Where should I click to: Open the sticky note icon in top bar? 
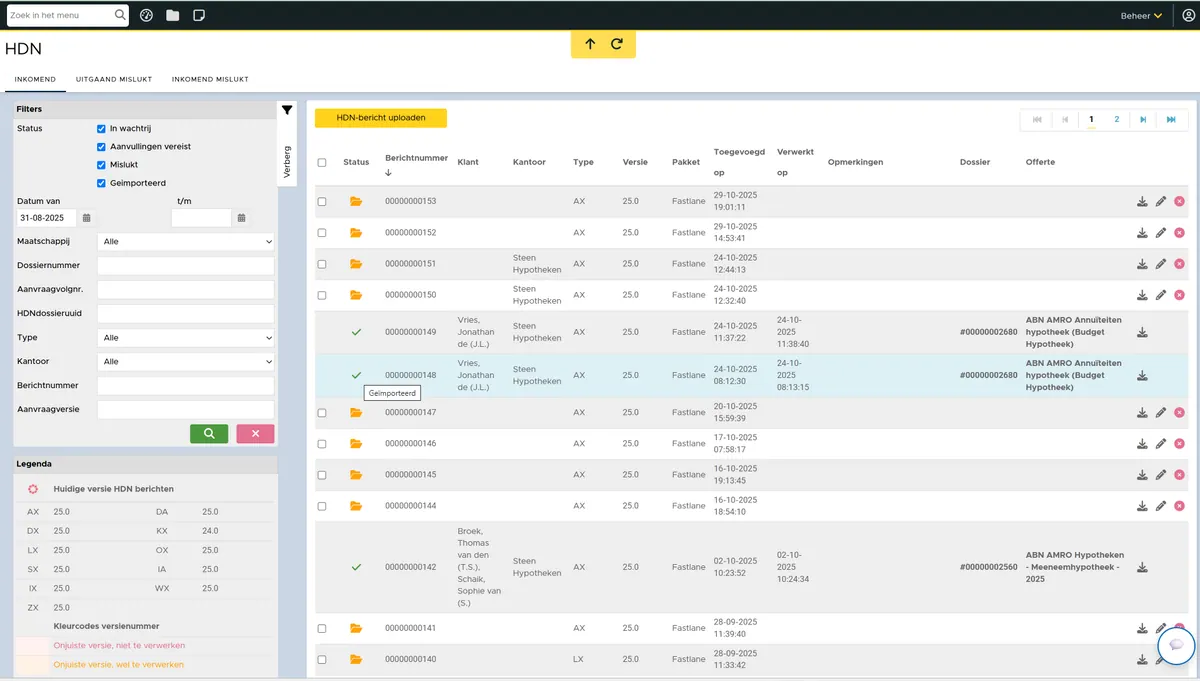pos(199,16)
